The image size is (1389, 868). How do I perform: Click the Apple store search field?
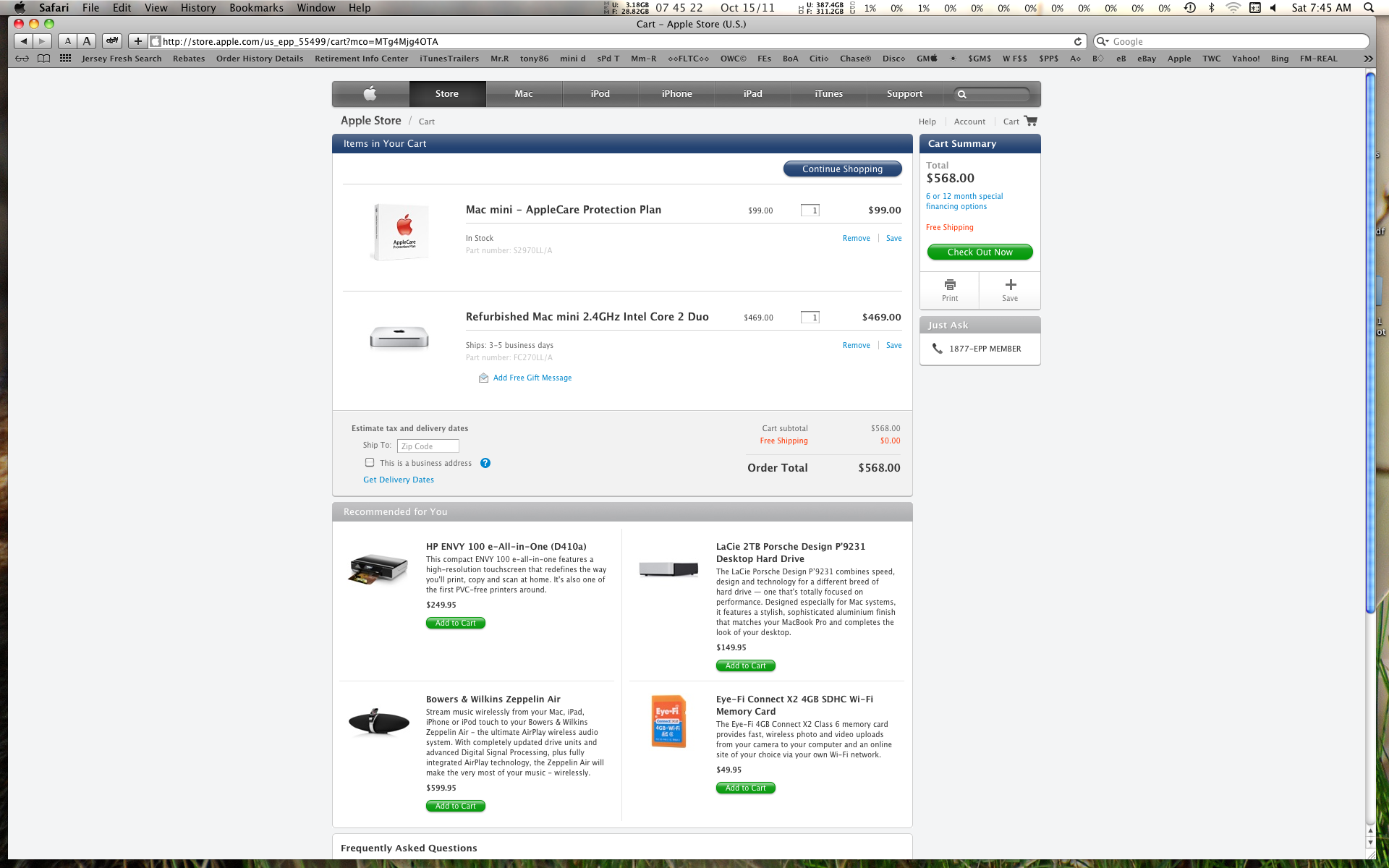(x=993, y=94)
